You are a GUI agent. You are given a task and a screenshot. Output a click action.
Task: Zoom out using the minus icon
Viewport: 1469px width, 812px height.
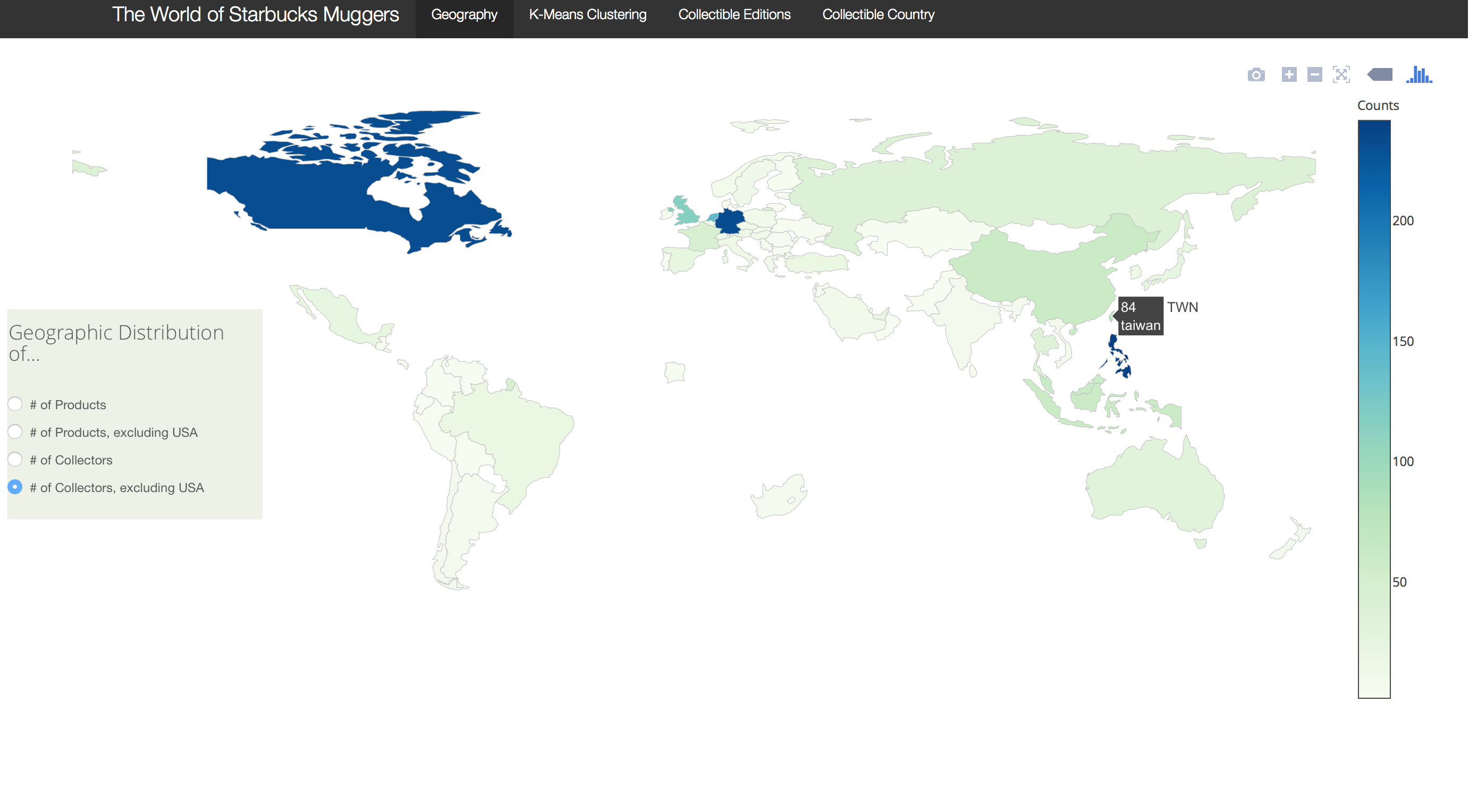1314,75
